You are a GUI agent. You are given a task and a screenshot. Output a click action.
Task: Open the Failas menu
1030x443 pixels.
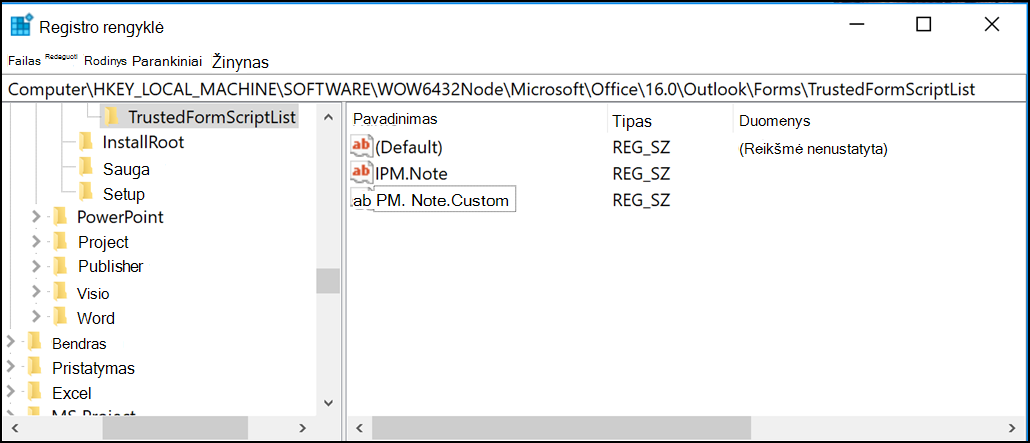coord(24,60)
